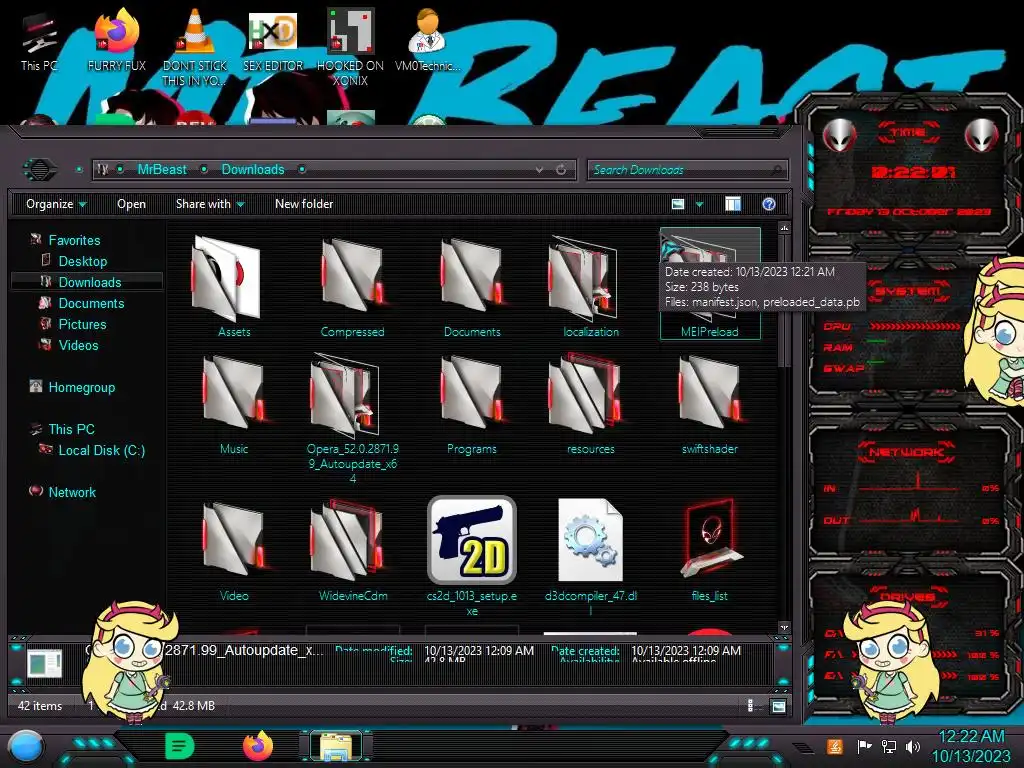The image size is (1024, 768).
Task: Select the WidevineCdm folder
Action: tap(353, 550)
